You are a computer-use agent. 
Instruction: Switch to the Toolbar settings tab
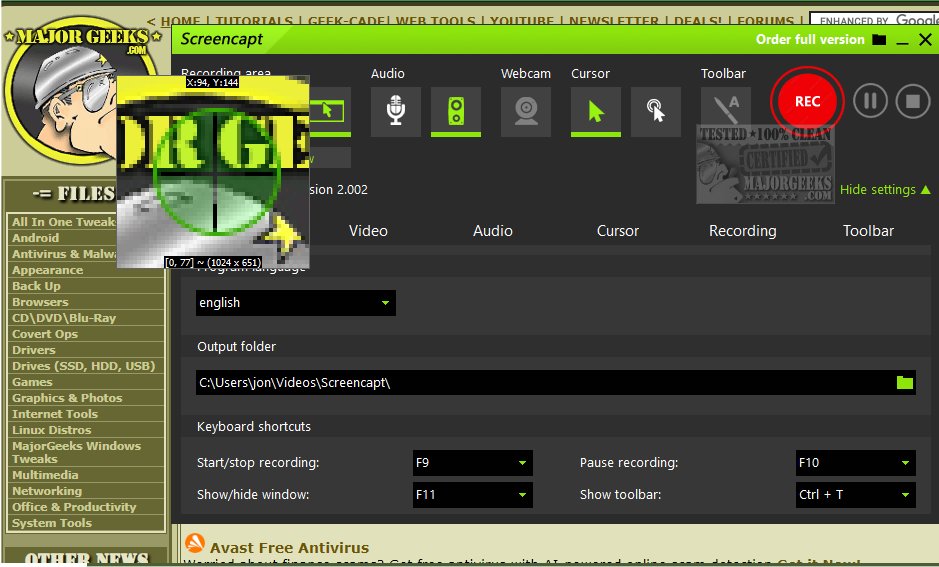click(868, 231)
